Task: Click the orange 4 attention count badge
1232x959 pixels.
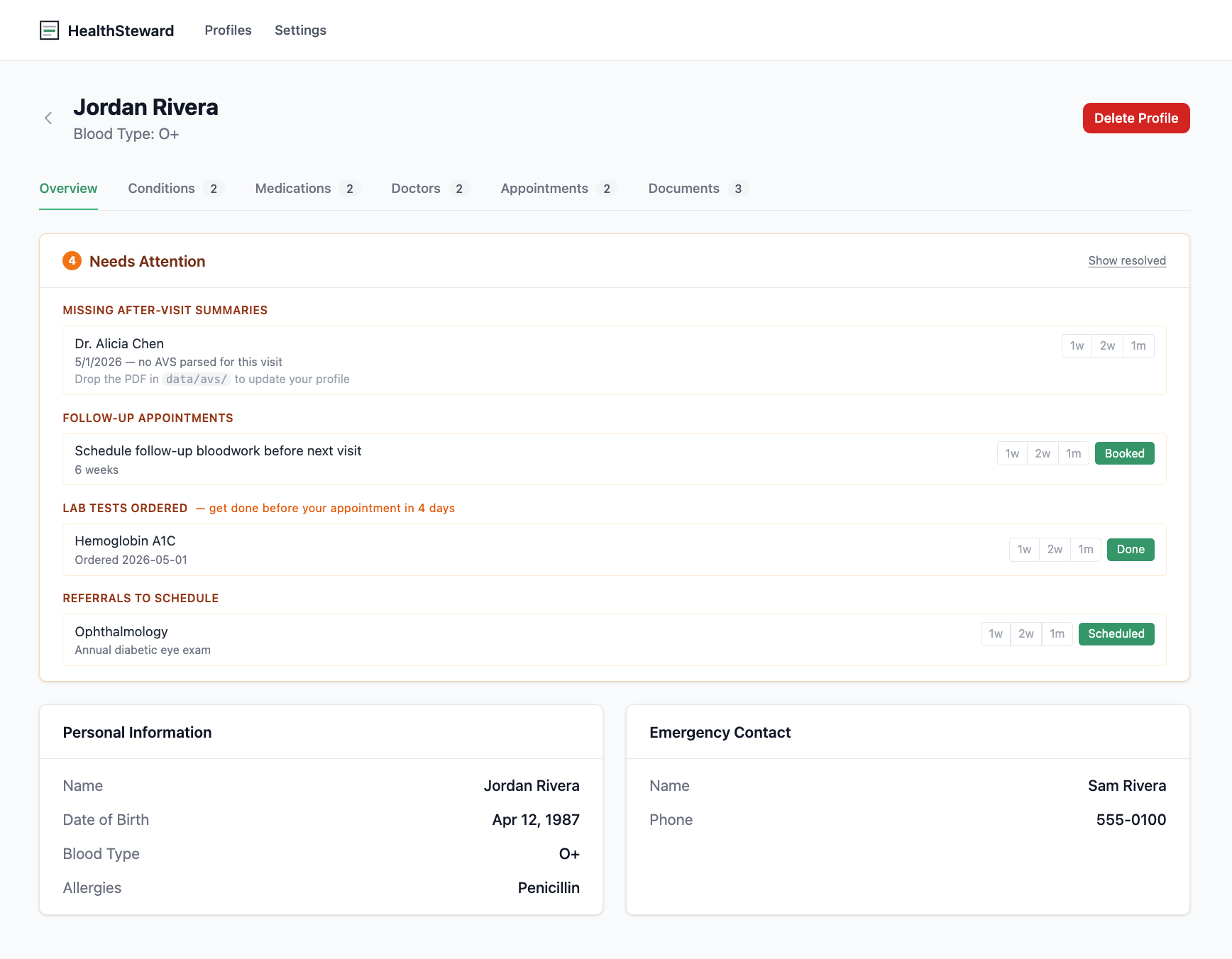Action: pos(72,261)
